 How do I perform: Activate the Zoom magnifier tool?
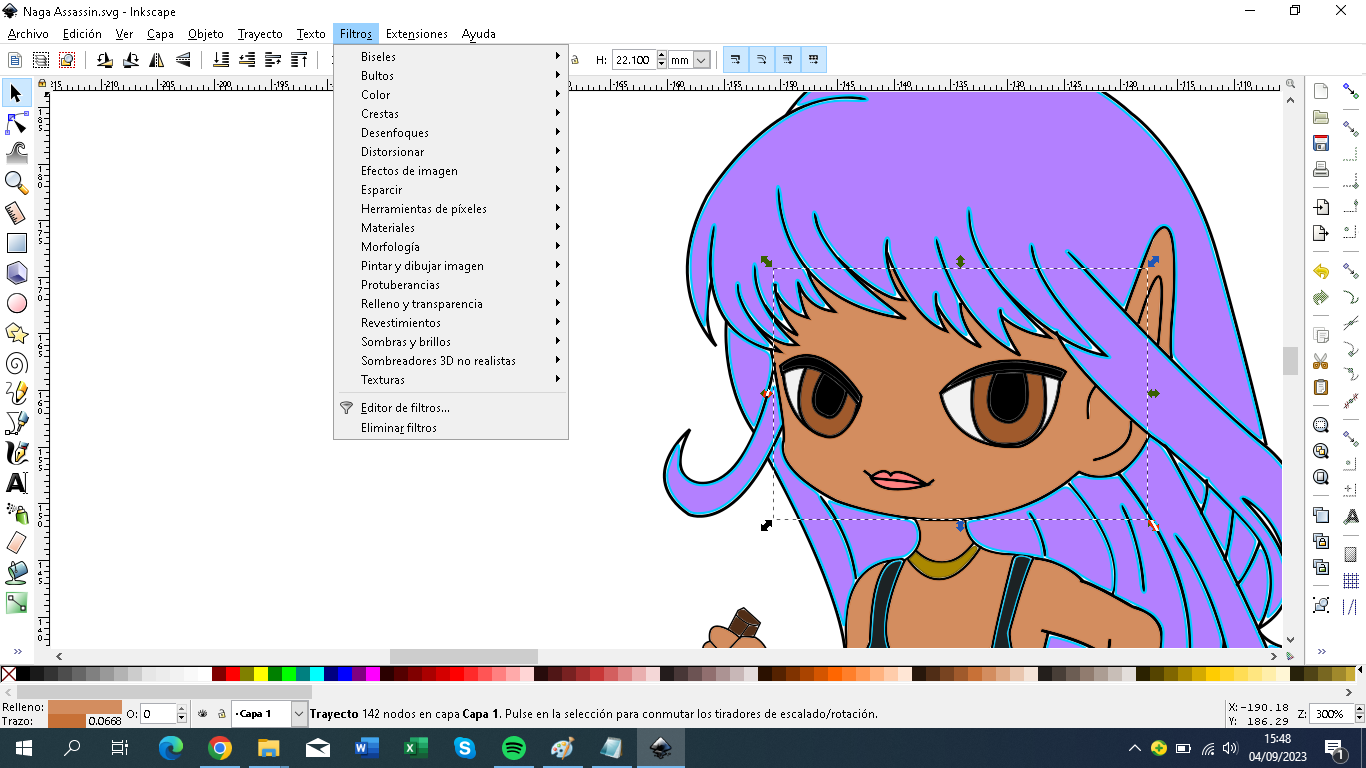pos(16,183)
